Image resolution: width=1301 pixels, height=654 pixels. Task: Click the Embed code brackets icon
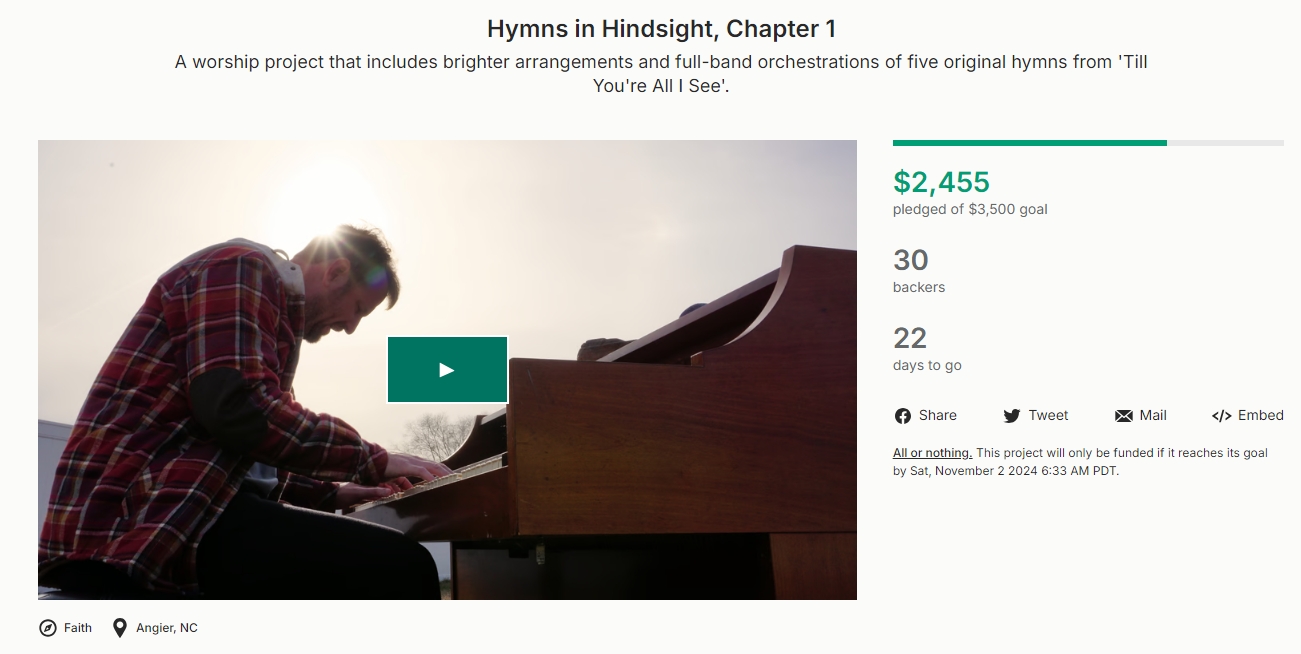point(1223,415)
